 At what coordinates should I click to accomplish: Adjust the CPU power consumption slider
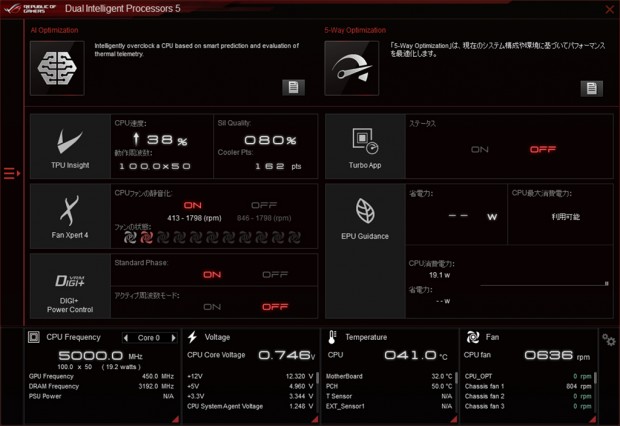(x=607, y=284)
